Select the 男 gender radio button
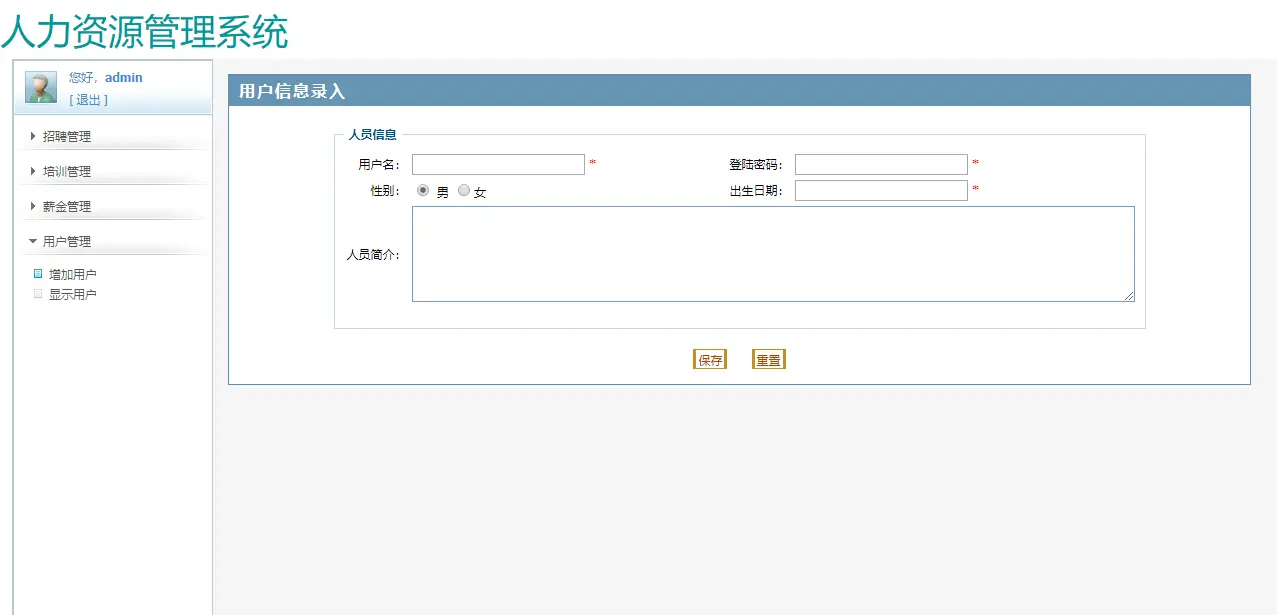 click(422, 190)
